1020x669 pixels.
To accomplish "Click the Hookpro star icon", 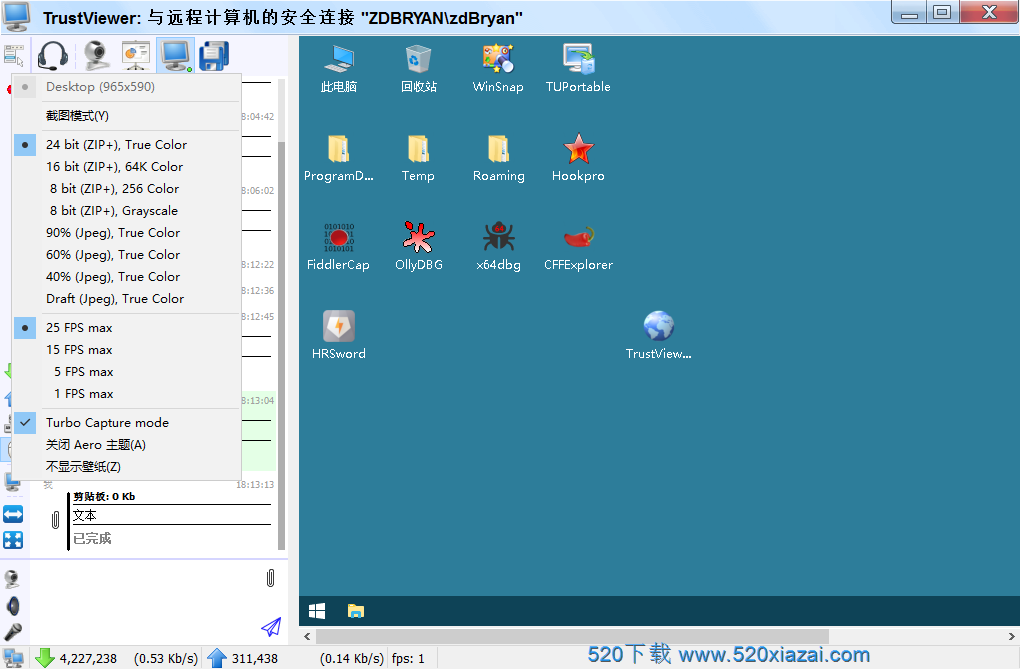I will point(578,157).
